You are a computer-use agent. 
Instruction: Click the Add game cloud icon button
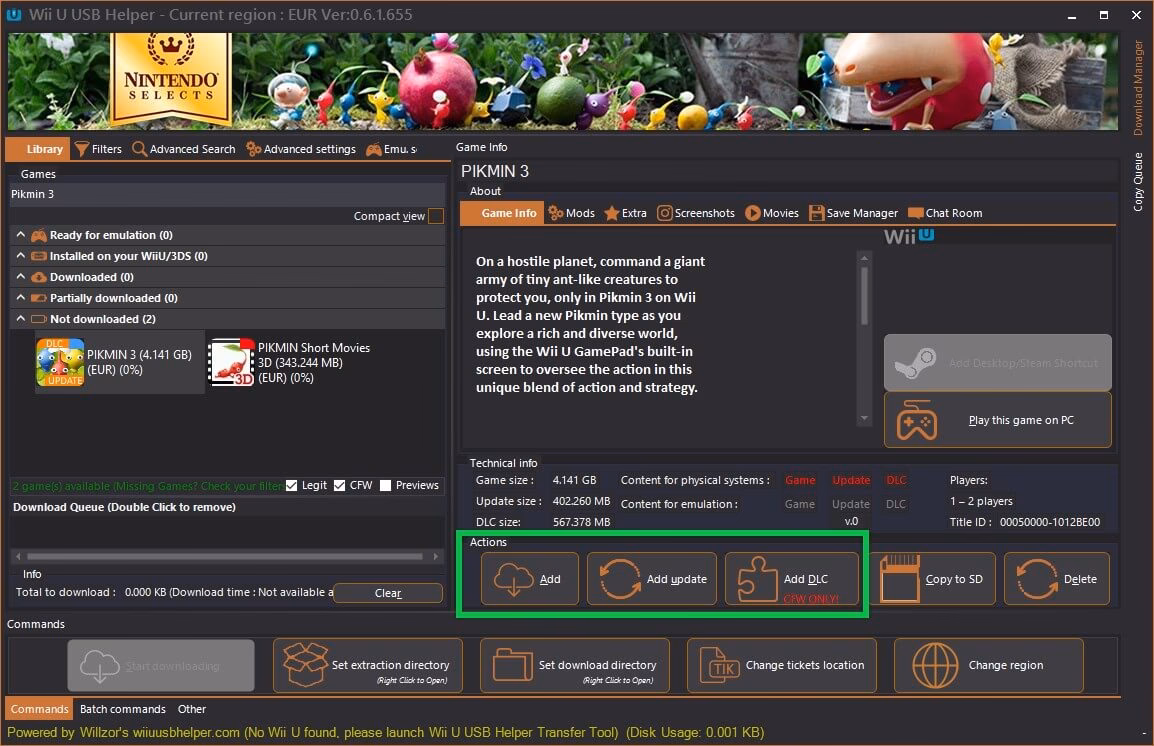pos(513,579)
